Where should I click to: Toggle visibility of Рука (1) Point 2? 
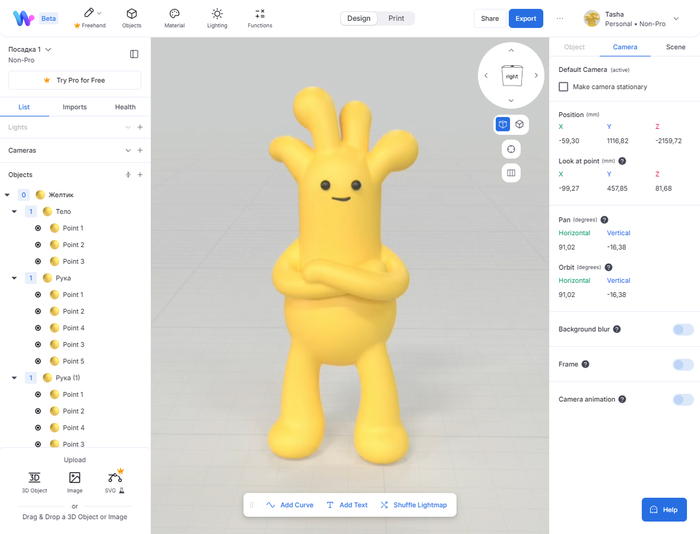tap(38, 411)
